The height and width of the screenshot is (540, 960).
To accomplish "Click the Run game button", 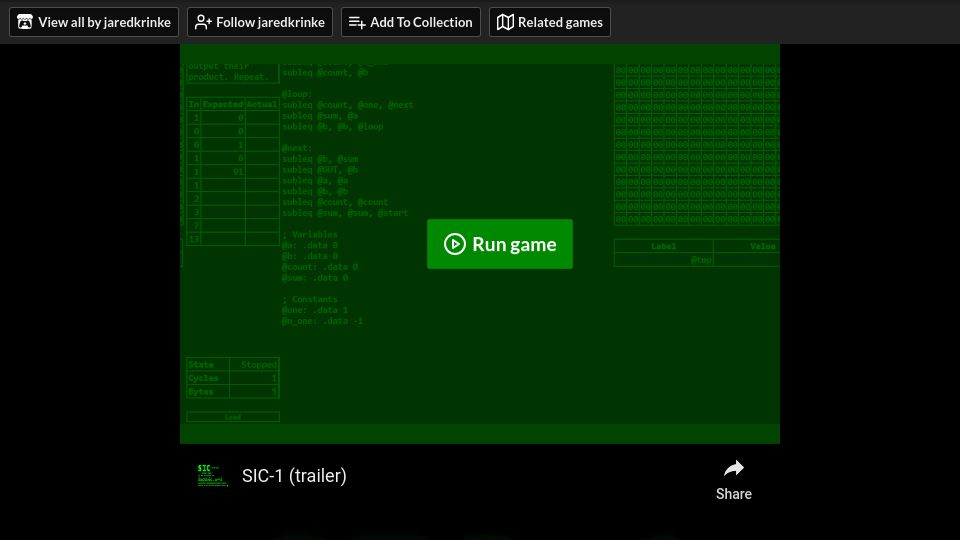I will click(x=500, y=244).
